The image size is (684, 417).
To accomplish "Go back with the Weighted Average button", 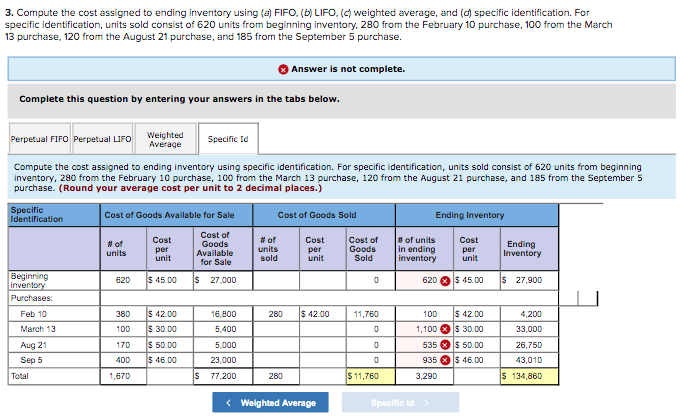I will click(270, 403).
